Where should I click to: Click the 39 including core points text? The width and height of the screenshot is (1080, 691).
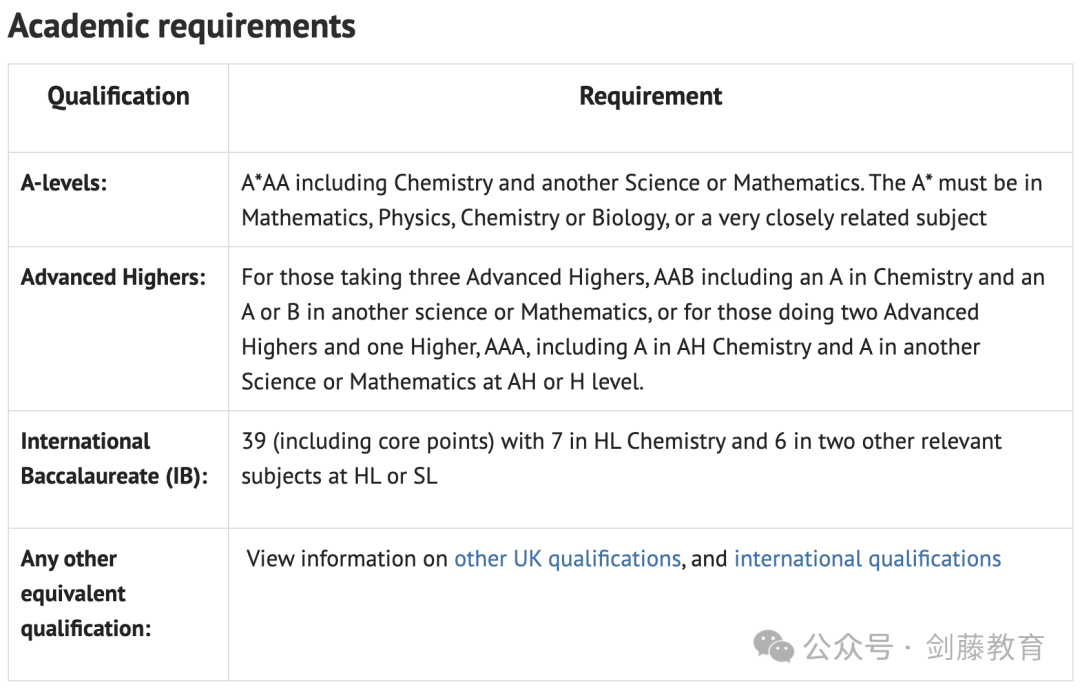pyautogui.click(x=621, y=459)
